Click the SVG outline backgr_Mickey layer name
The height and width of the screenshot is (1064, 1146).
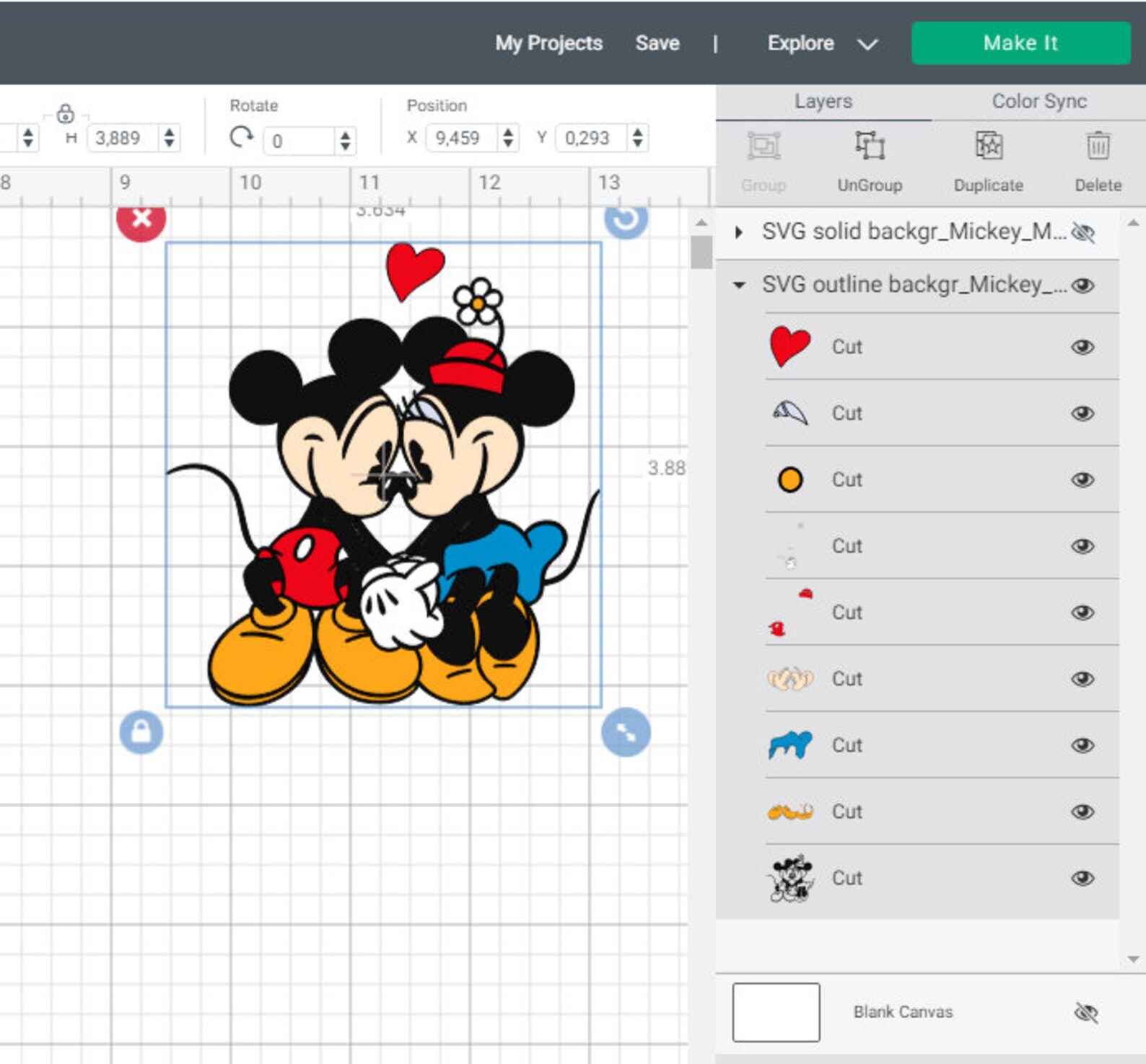click(x=914, y=285)
